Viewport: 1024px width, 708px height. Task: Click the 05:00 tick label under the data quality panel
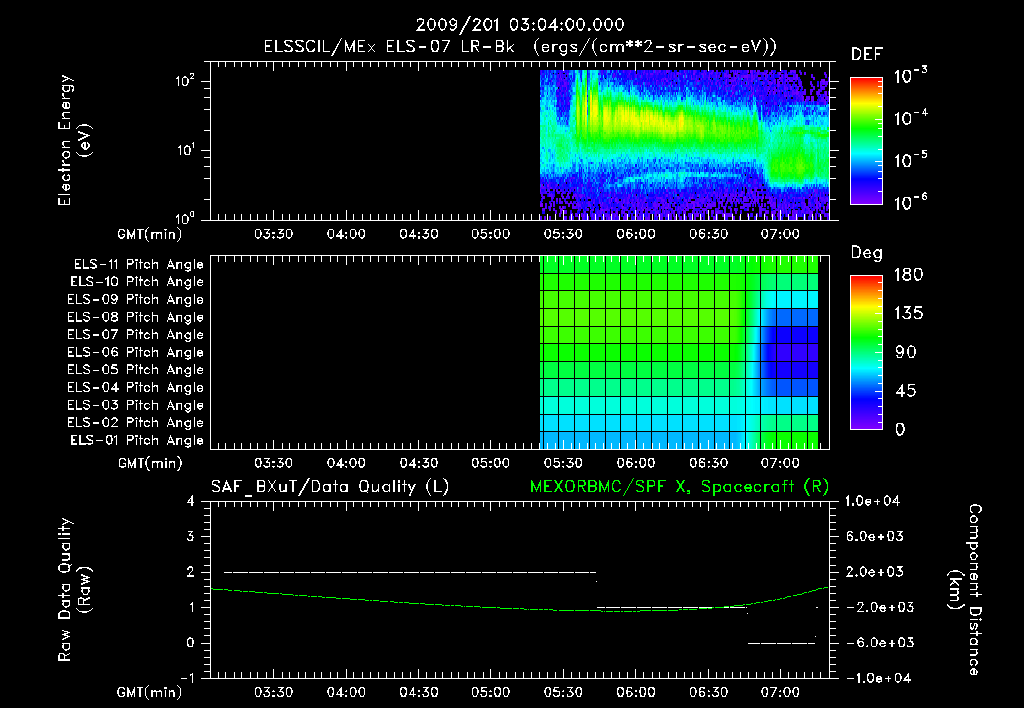490,692
